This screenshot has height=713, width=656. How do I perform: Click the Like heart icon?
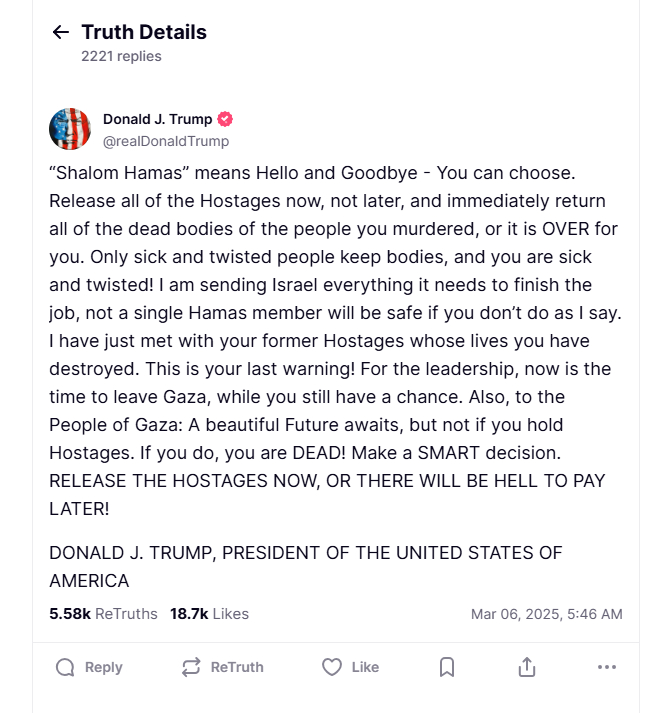point(332,667)
